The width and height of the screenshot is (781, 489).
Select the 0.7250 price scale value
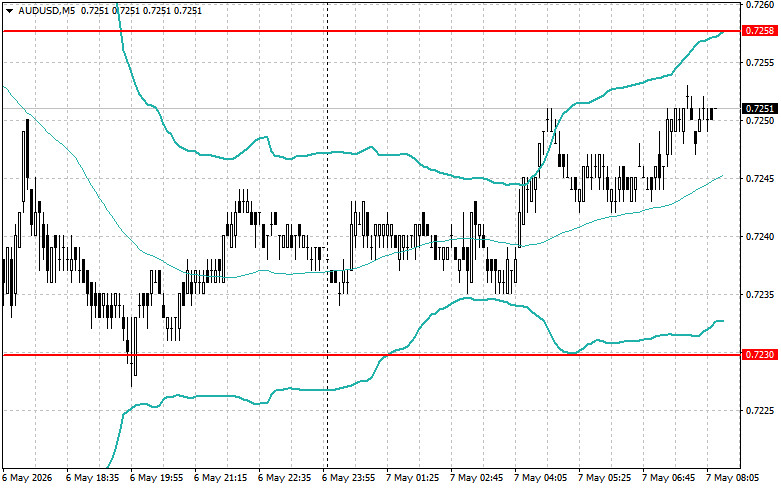(760, 121)
